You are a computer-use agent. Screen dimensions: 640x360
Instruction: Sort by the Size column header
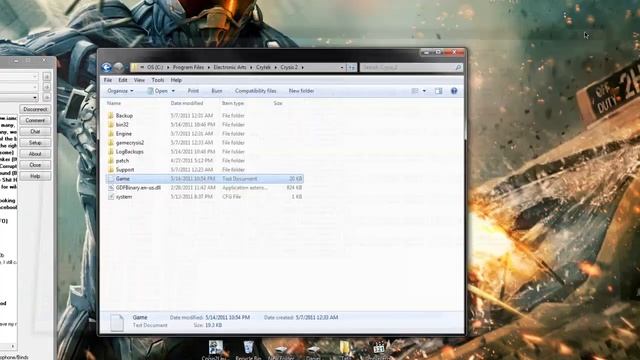pos(278,103)
